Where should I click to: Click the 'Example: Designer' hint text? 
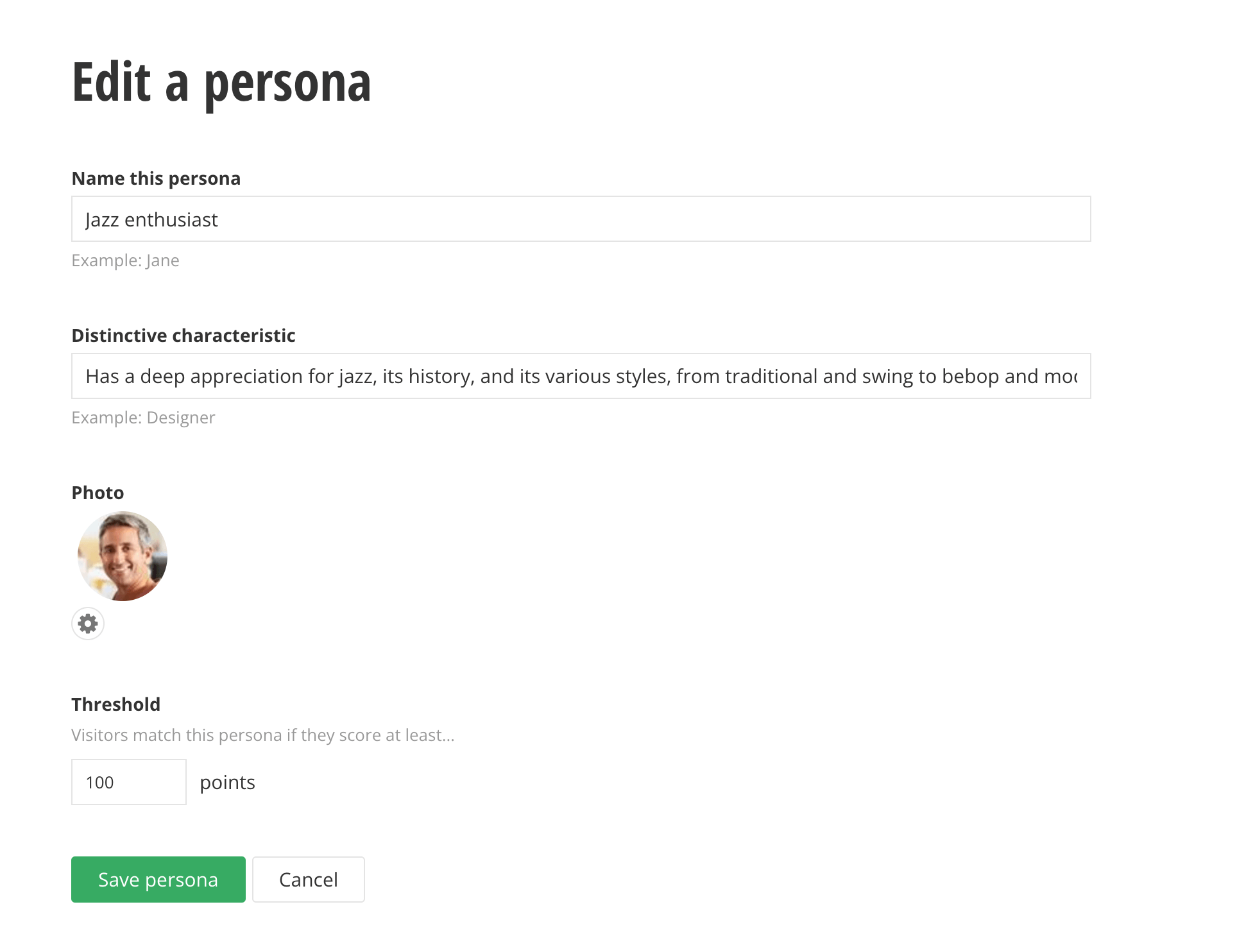click(143, 418)
